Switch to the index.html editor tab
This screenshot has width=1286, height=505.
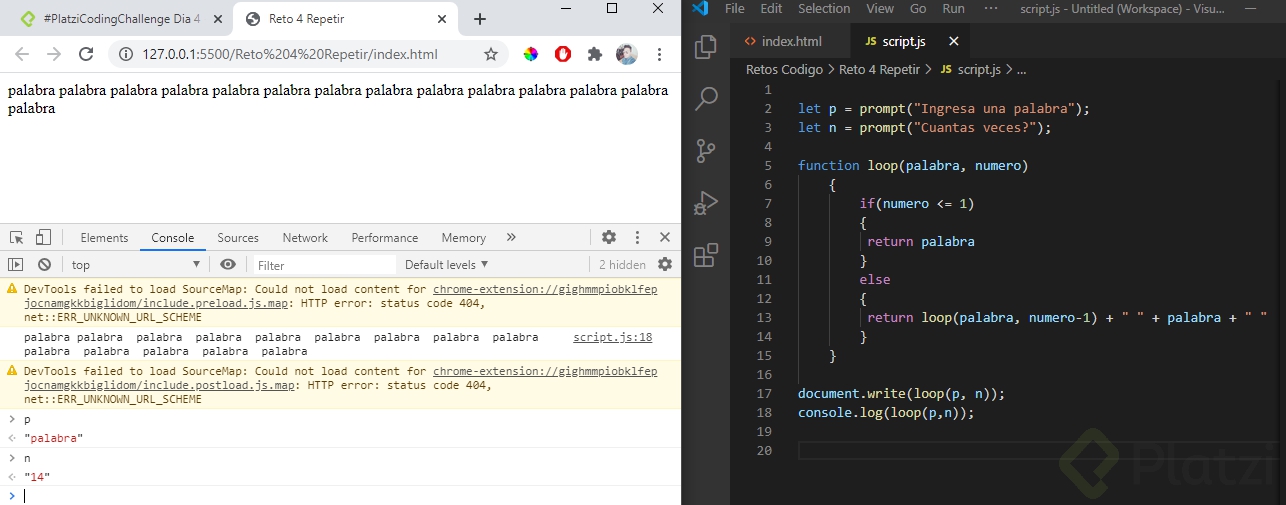click(791, 41)
